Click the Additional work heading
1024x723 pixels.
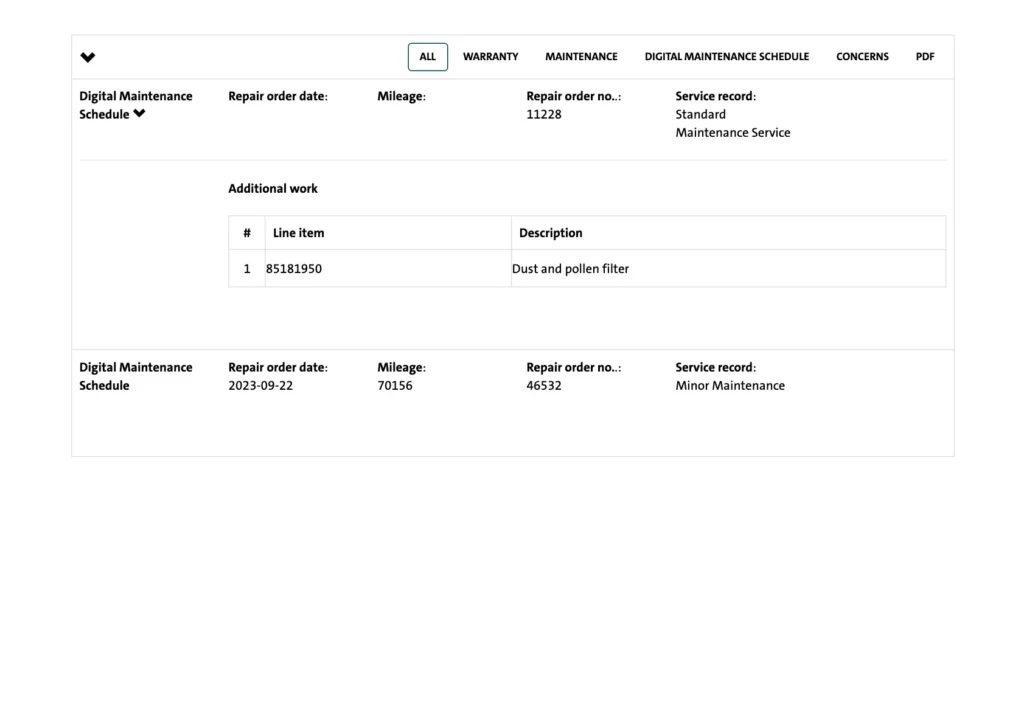click(273, 188)
